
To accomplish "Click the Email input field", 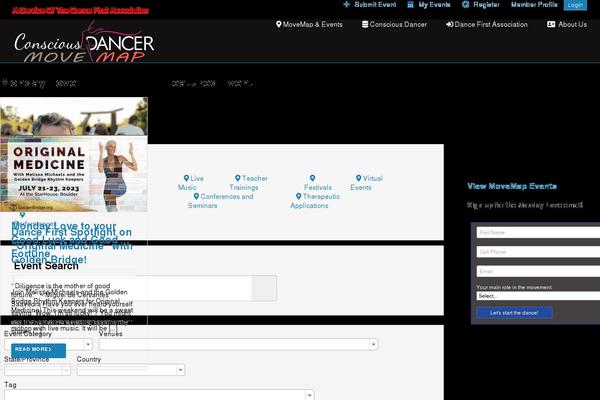I will coord(538,271).
